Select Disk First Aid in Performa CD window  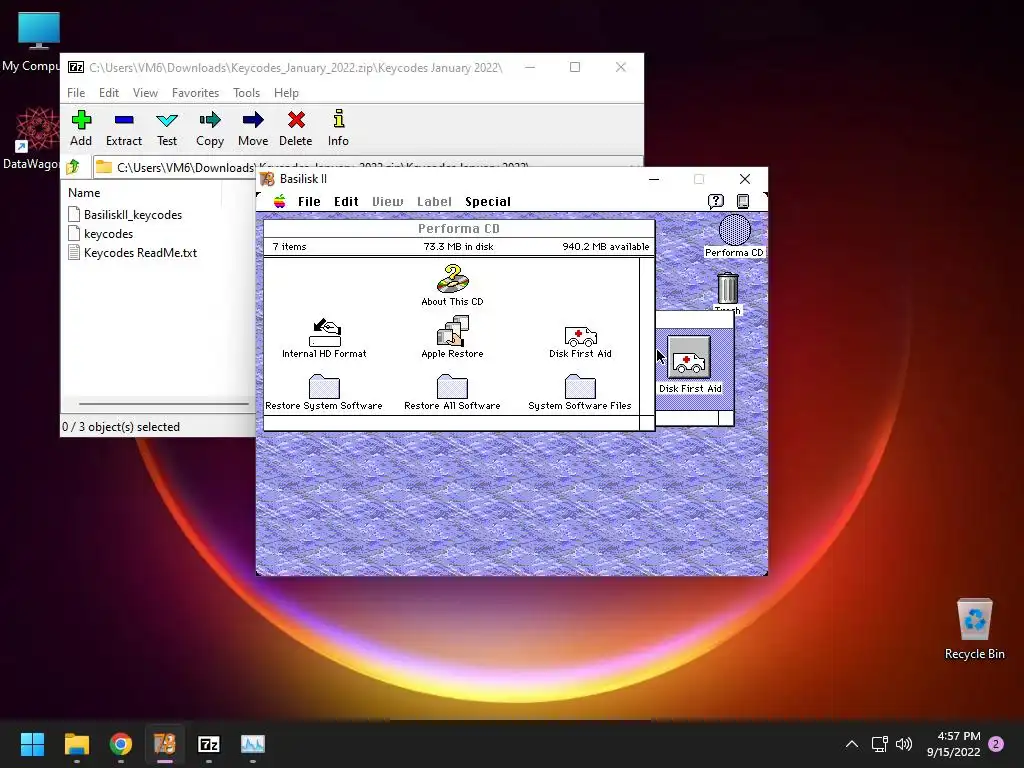[580, 343]
